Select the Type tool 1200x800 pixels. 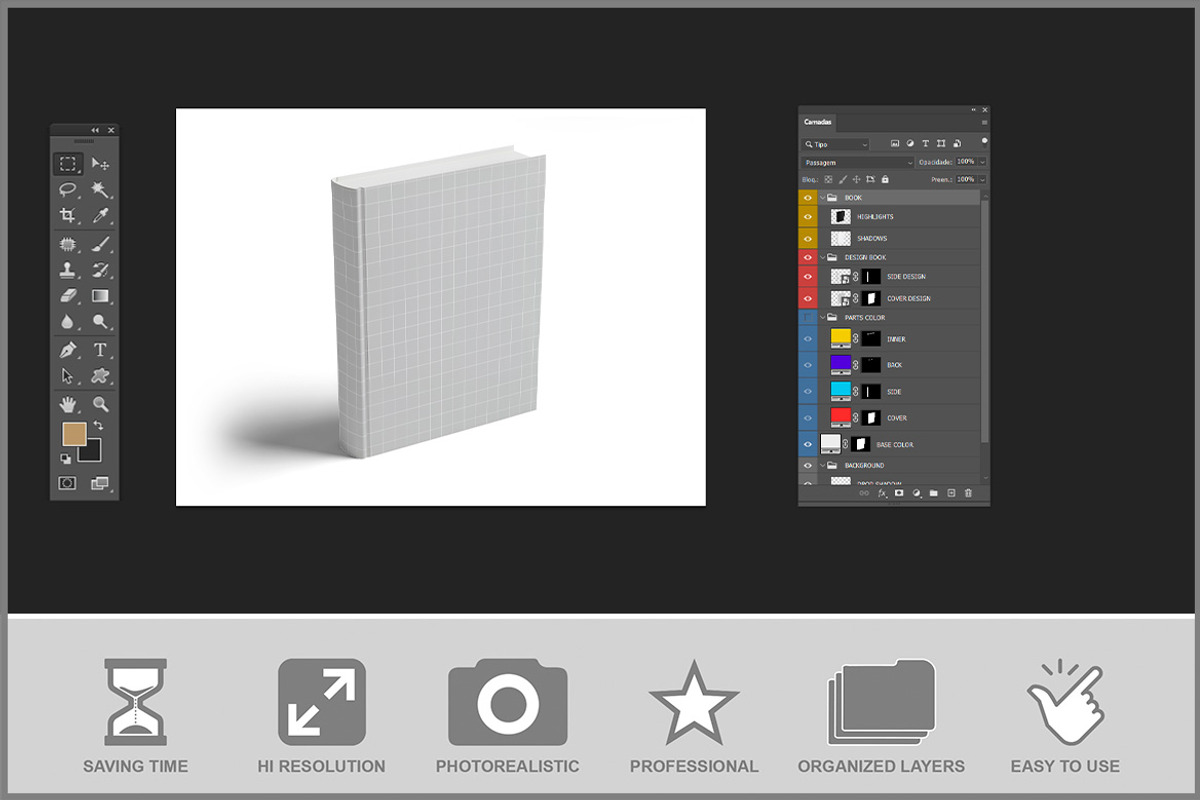101,350
